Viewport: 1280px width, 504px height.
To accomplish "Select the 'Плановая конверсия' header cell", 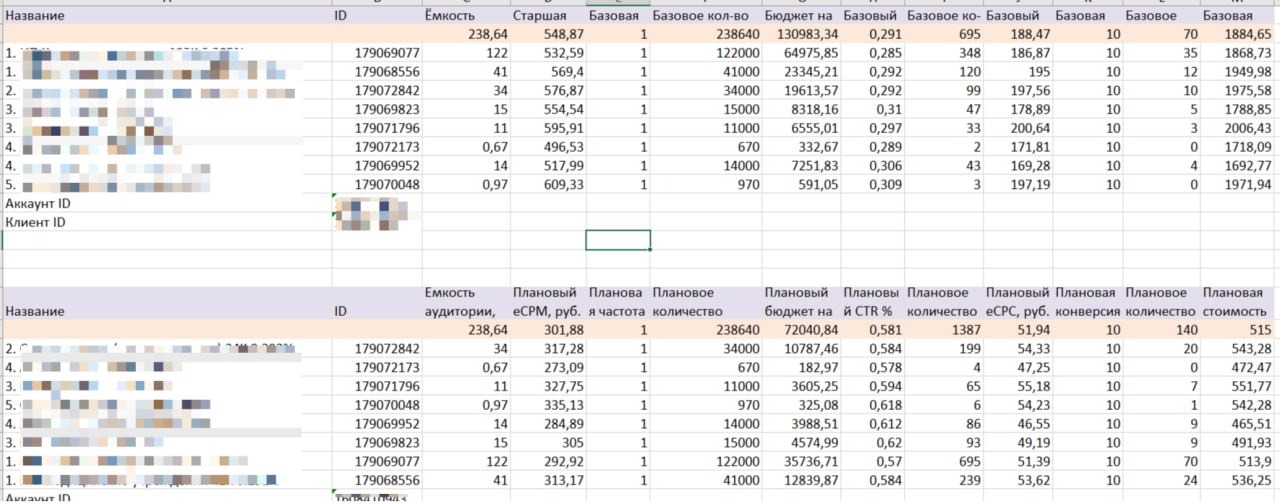I will point(1087,302).
